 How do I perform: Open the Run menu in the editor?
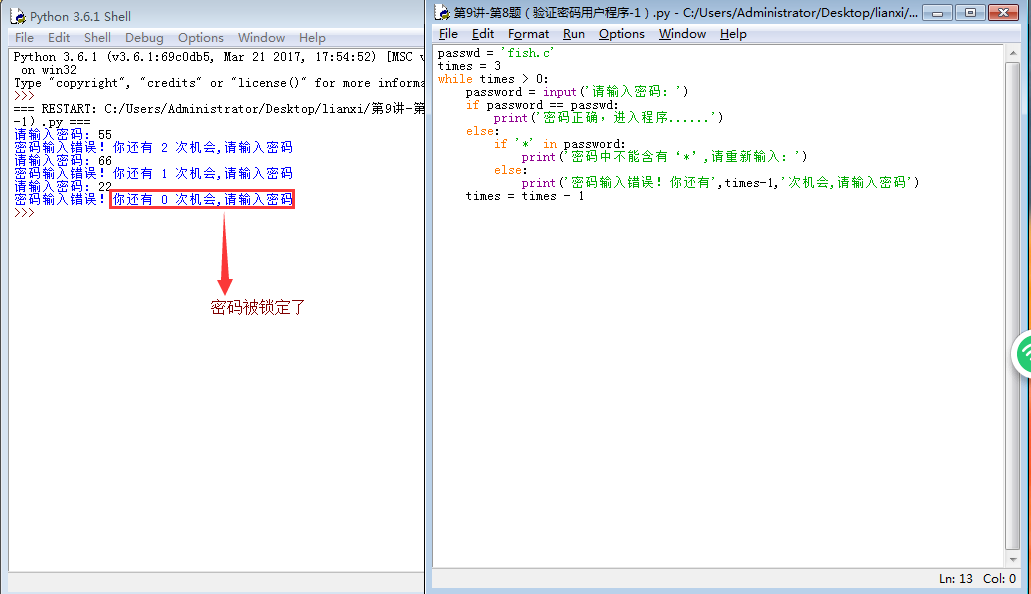click(573, 34)
